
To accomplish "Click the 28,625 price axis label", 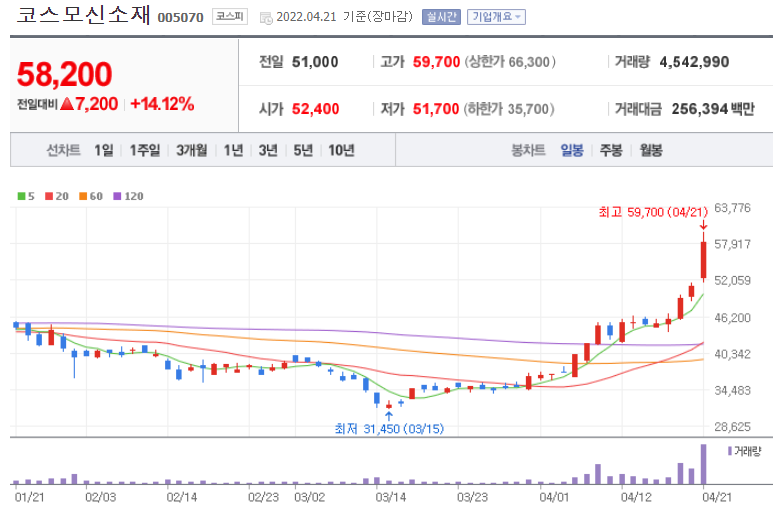I will point(733,427).
